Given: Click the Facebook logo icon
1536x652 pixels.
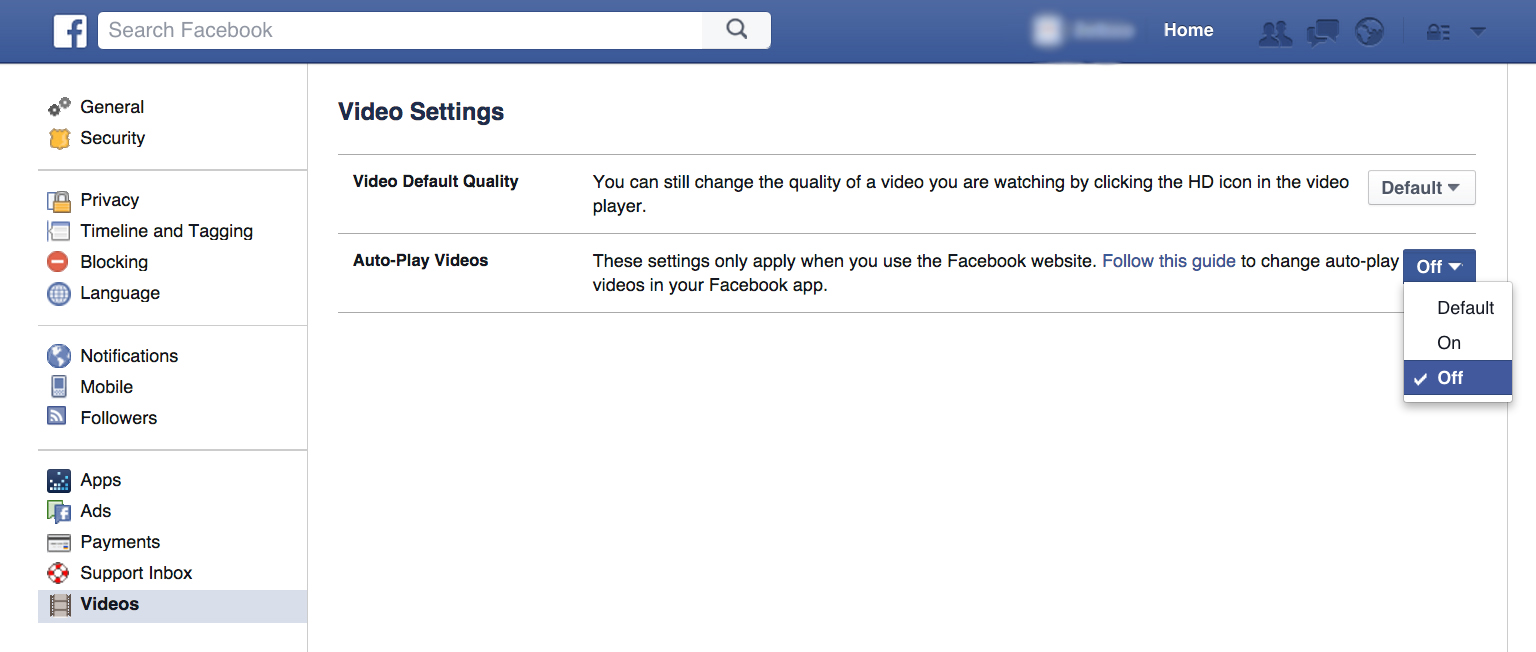Looking at the screenshot, I should (x=70, y=31).
